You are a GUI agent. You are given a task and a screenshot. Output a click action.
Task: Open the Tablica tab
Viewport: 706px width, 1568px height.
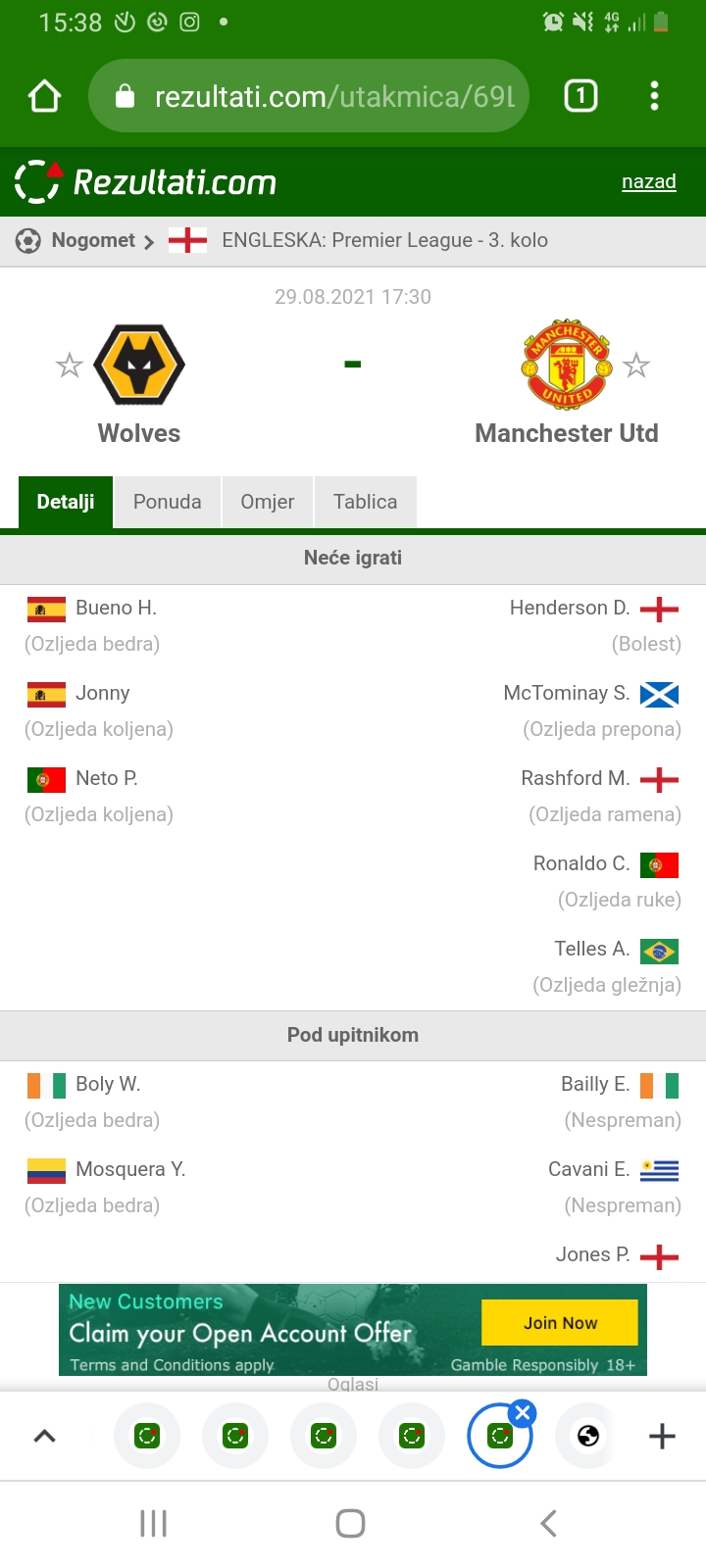click(365, 502)
